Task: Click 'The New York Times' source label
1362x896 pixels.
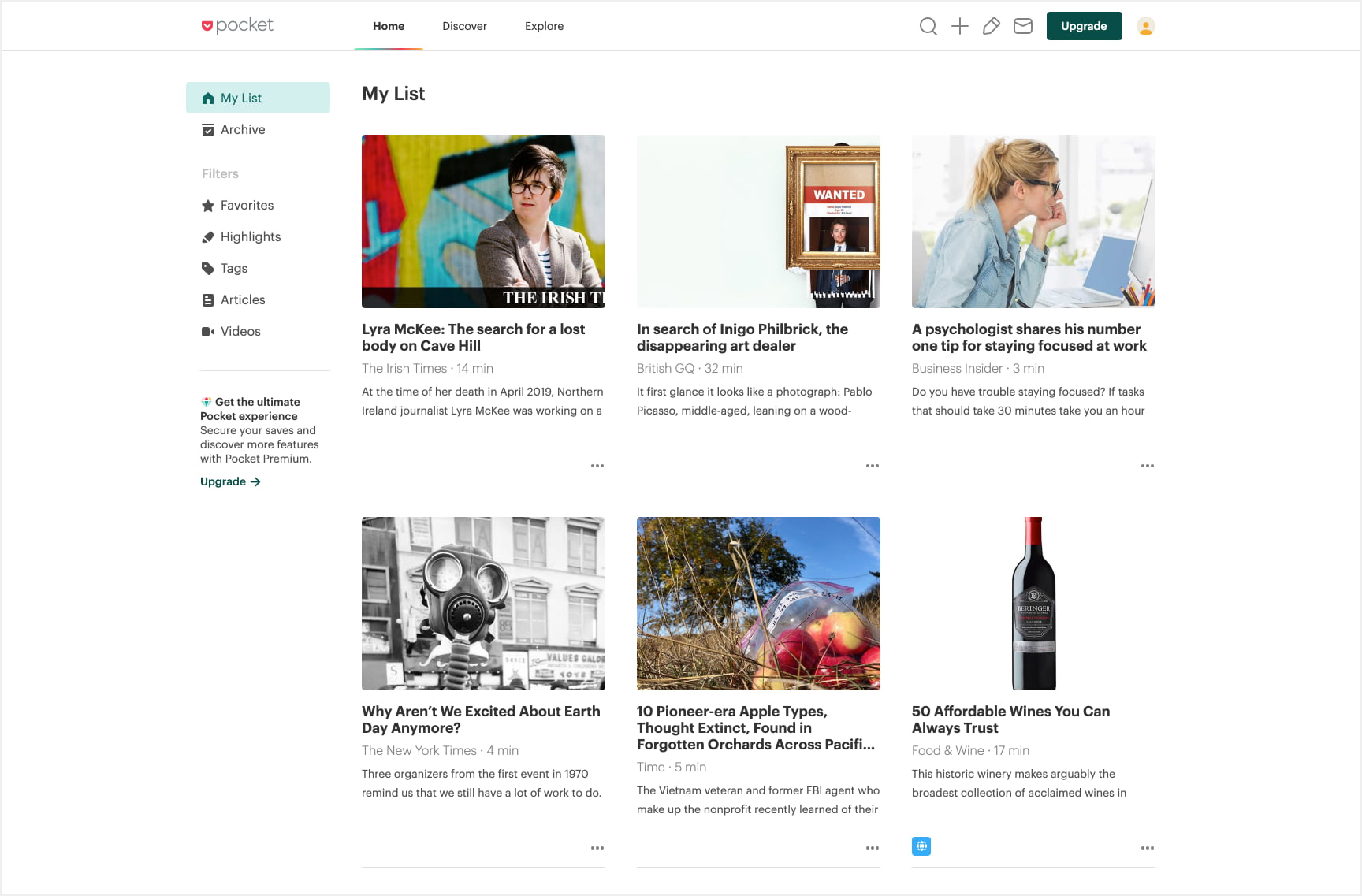Action: click(419, 750)
